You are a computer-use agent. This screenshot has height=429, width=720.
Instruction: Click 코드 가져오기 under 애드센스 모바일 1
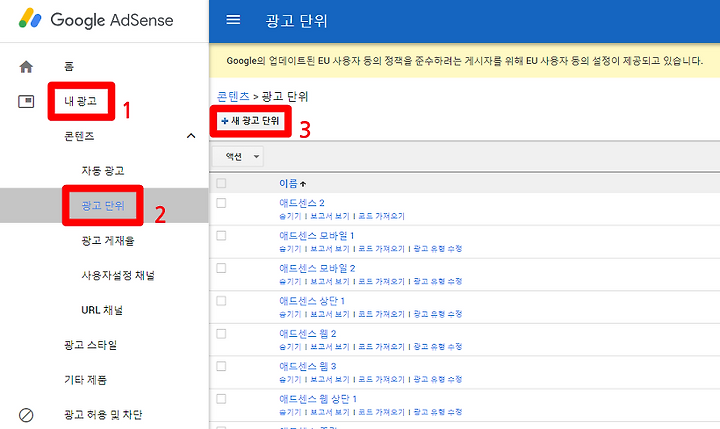tap(381, 248)
